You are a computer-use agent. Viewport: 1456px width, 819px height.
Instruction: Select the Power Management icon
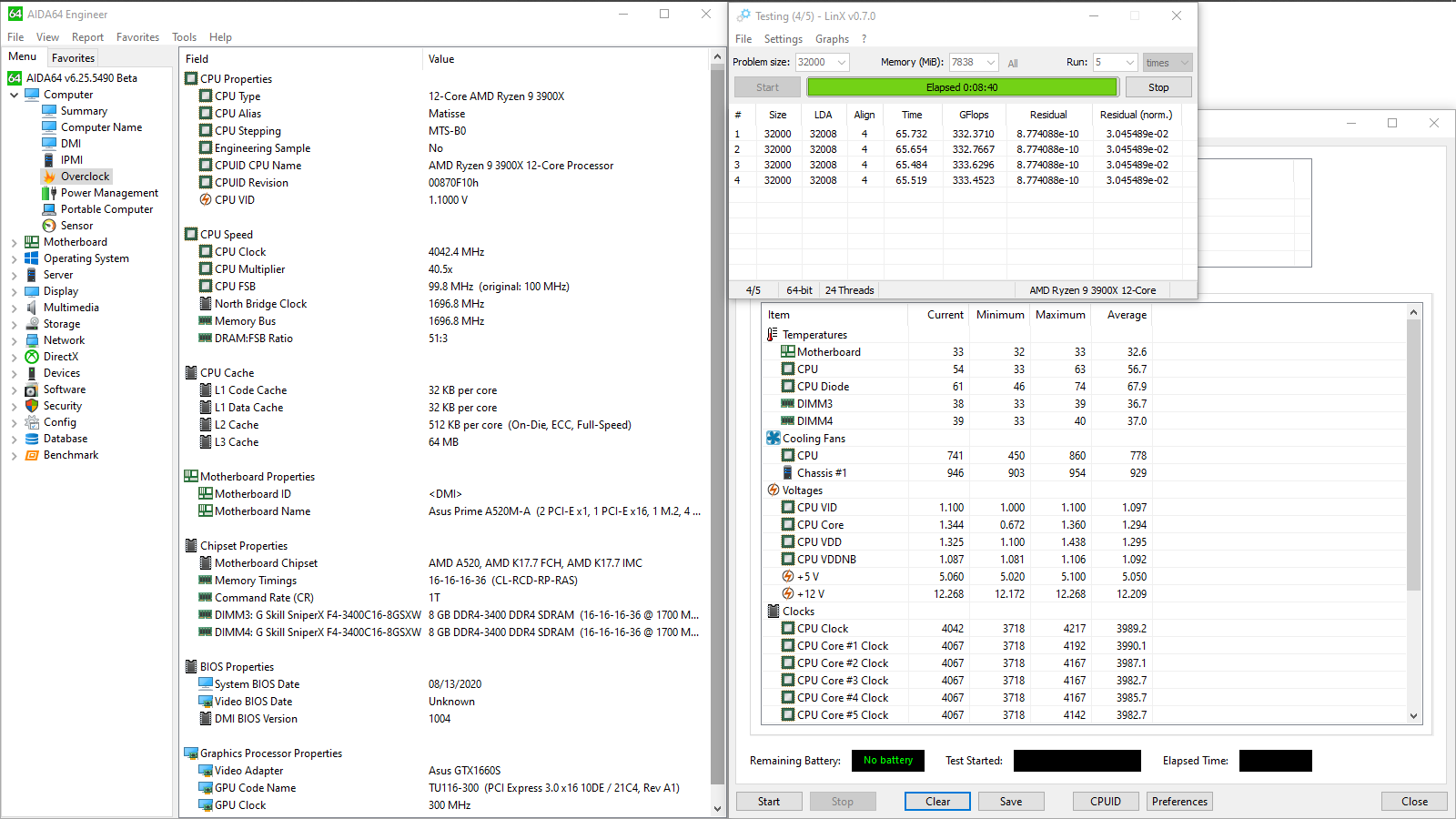pyautogui.click(x=49, y=193)
